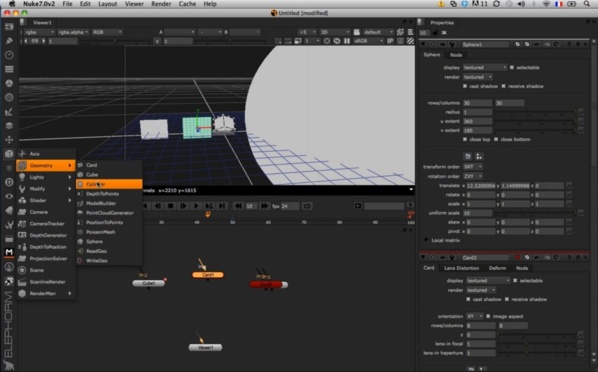Click the 3D toolbar cube icon
The height and width of the screenshot is (372, 598).
(9, 154)
